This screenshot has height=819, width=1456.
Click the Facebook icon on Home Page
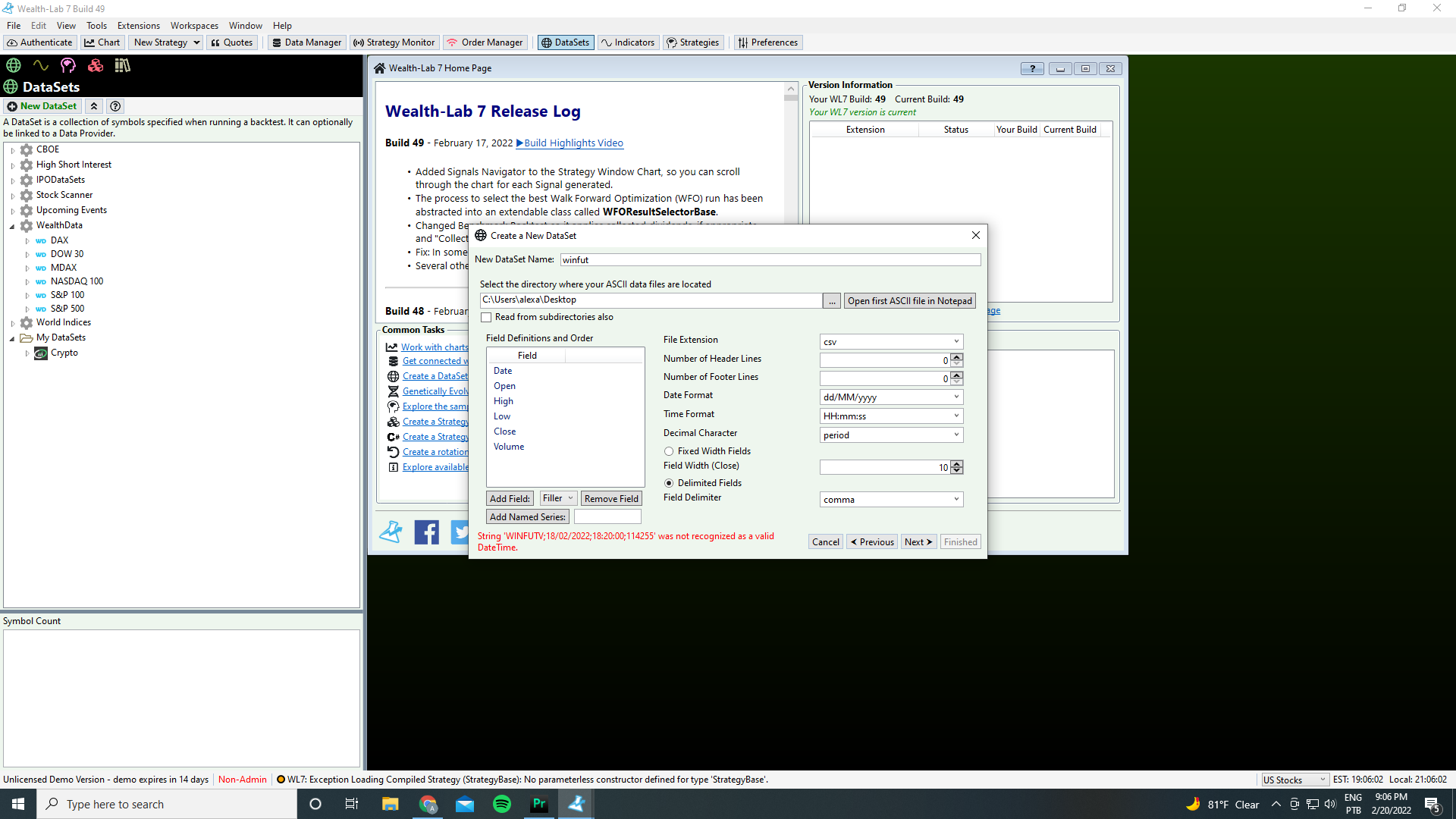[427, 532]
